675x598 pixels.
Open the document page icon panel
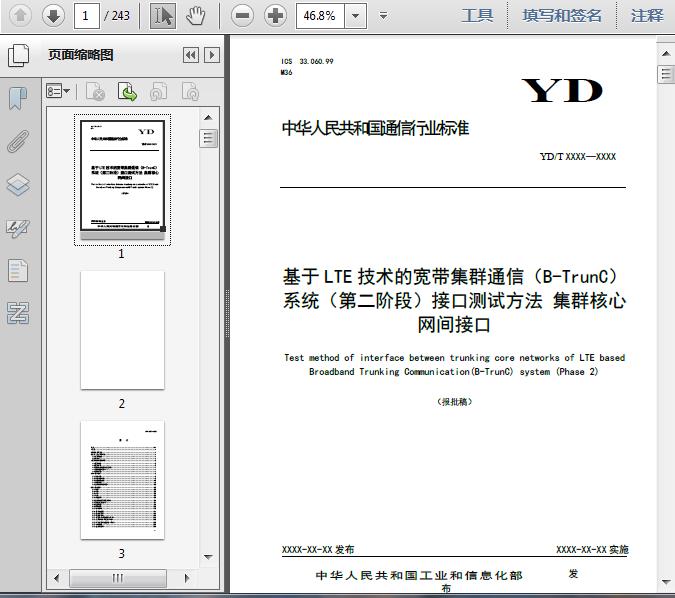(x=18, y=271)
